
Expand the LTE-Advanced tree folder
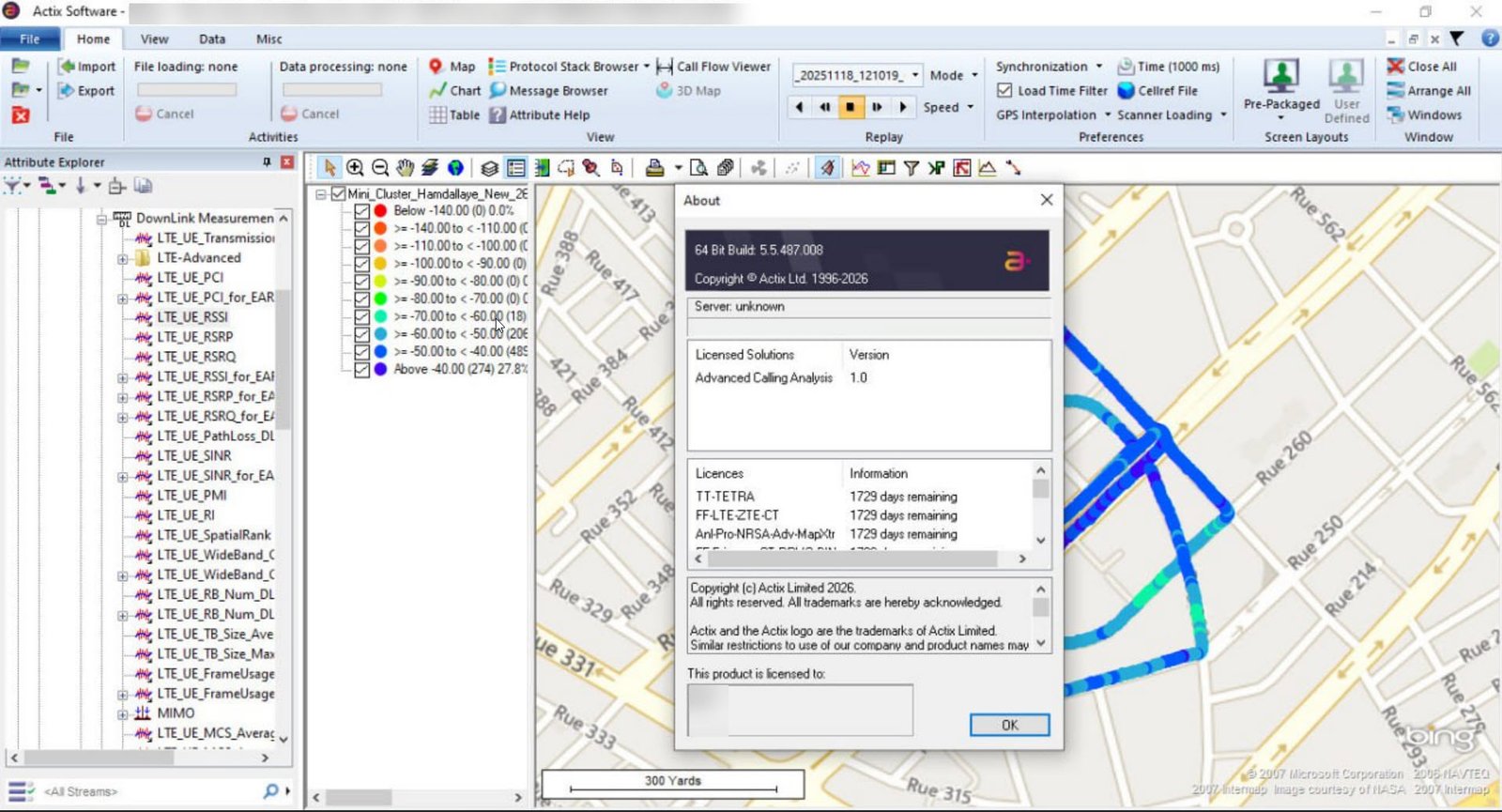pyautogui.click(x=122, y=258)
